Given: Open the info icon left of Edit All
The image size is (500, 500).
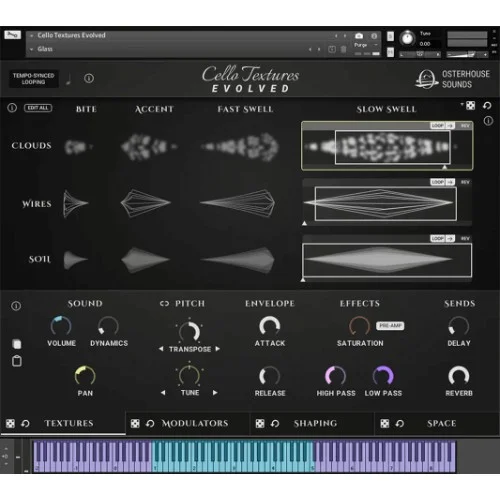Looking at the screenshot, I should [x=12, y=108].
